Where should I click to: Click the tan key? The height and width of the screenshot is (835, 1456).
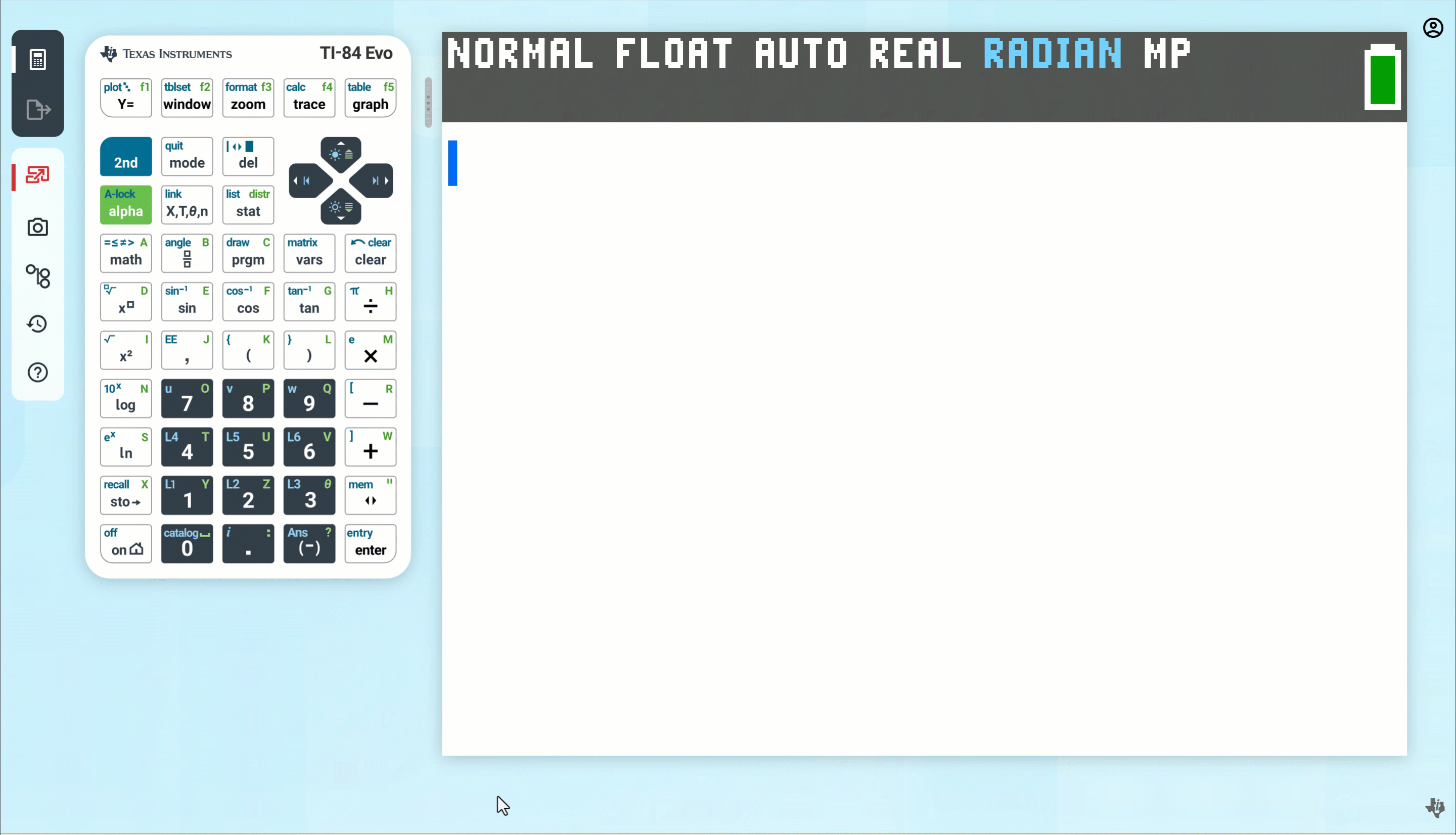coord(309,302)
